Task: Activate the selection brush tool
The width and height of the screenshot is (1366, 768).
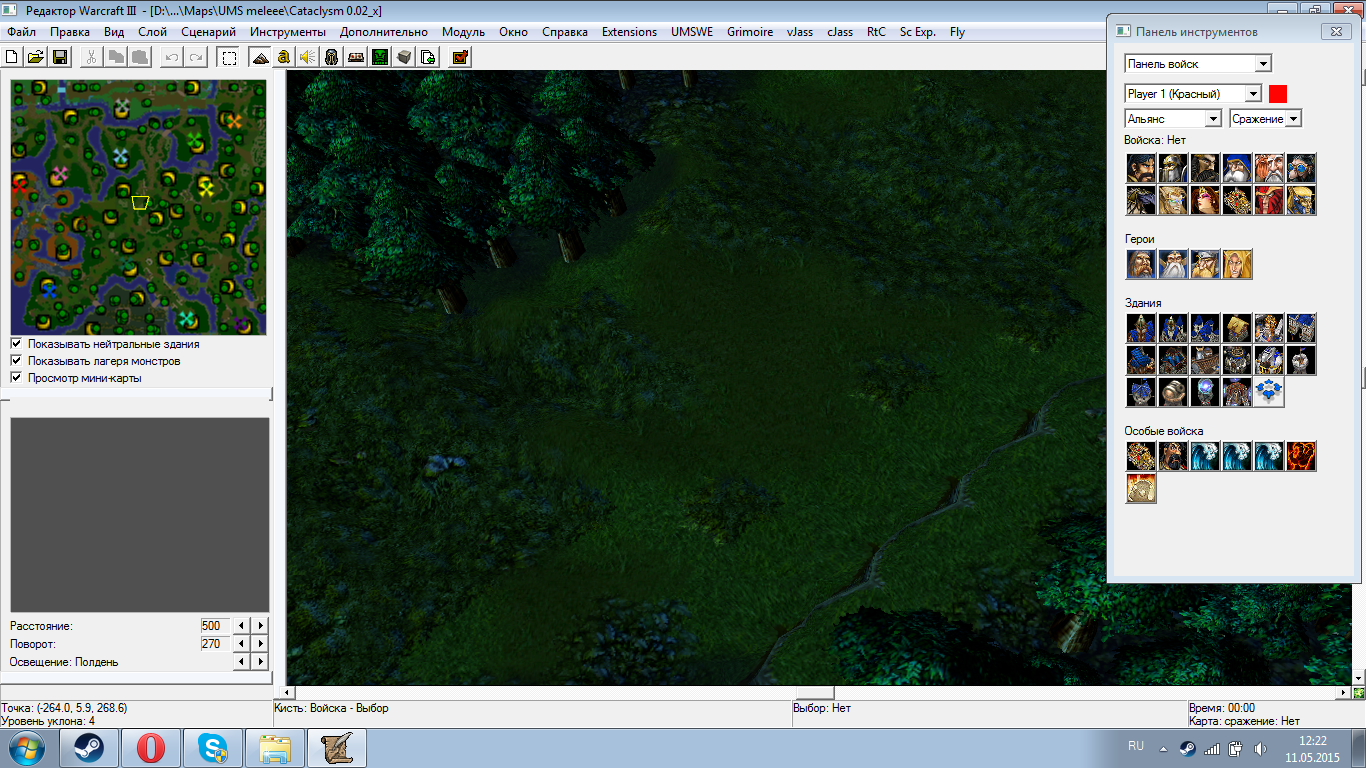Action: [x=229, y=57]
